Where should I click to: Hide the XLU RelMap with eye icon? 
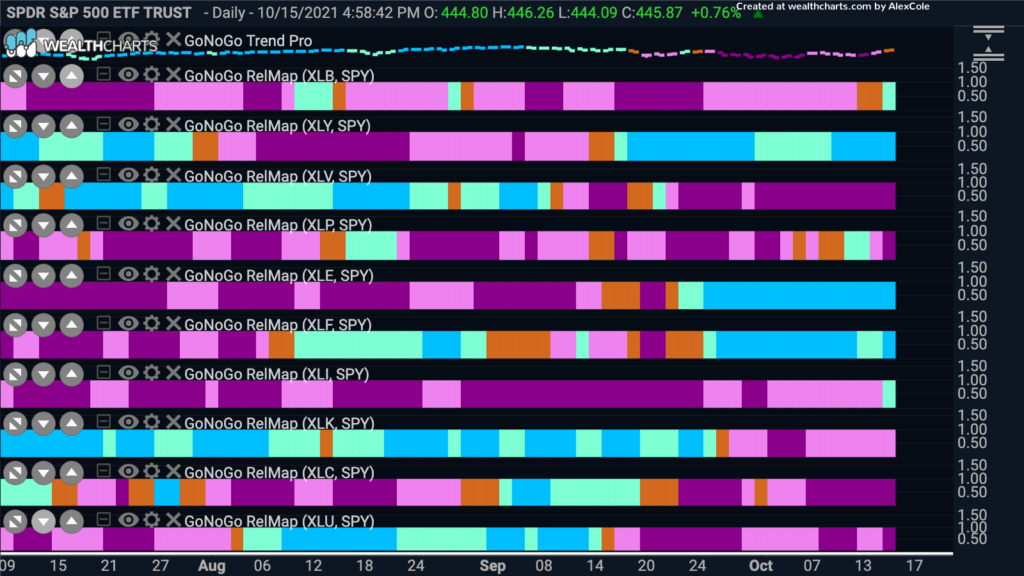point(128,520)
